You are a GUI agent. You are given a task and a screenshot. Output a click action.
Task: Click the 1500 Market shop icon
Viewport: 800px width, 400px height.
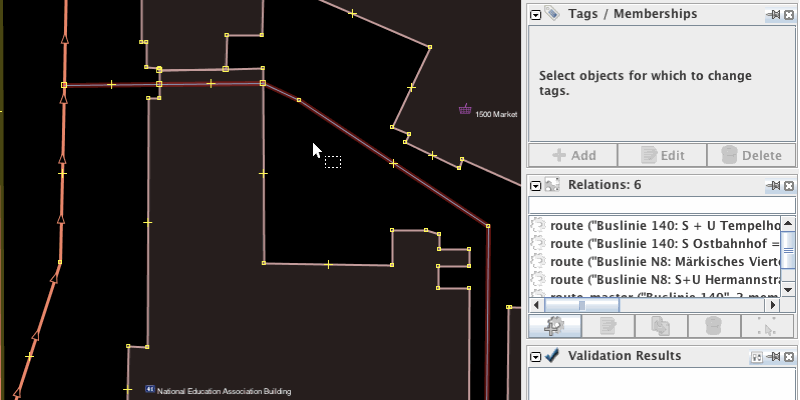(465, 109)
